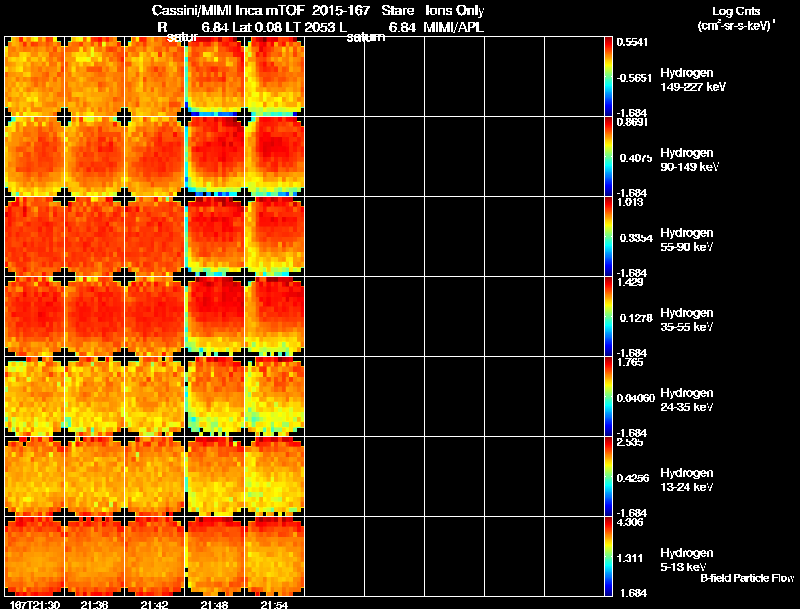Click the MIMI/APL text in the header
Screen dimensions: 800x609
[x=453, y=27]
